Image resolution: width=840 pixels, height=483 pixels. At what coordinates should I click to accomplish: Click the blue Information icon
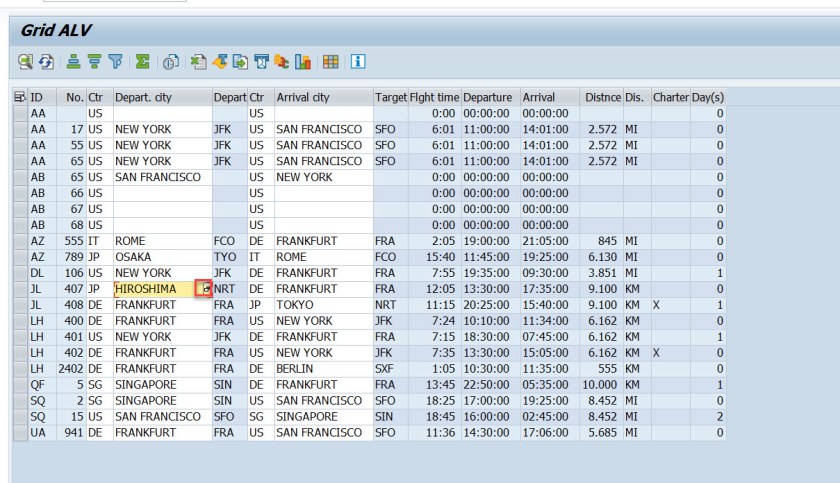[x=357, y=62]
